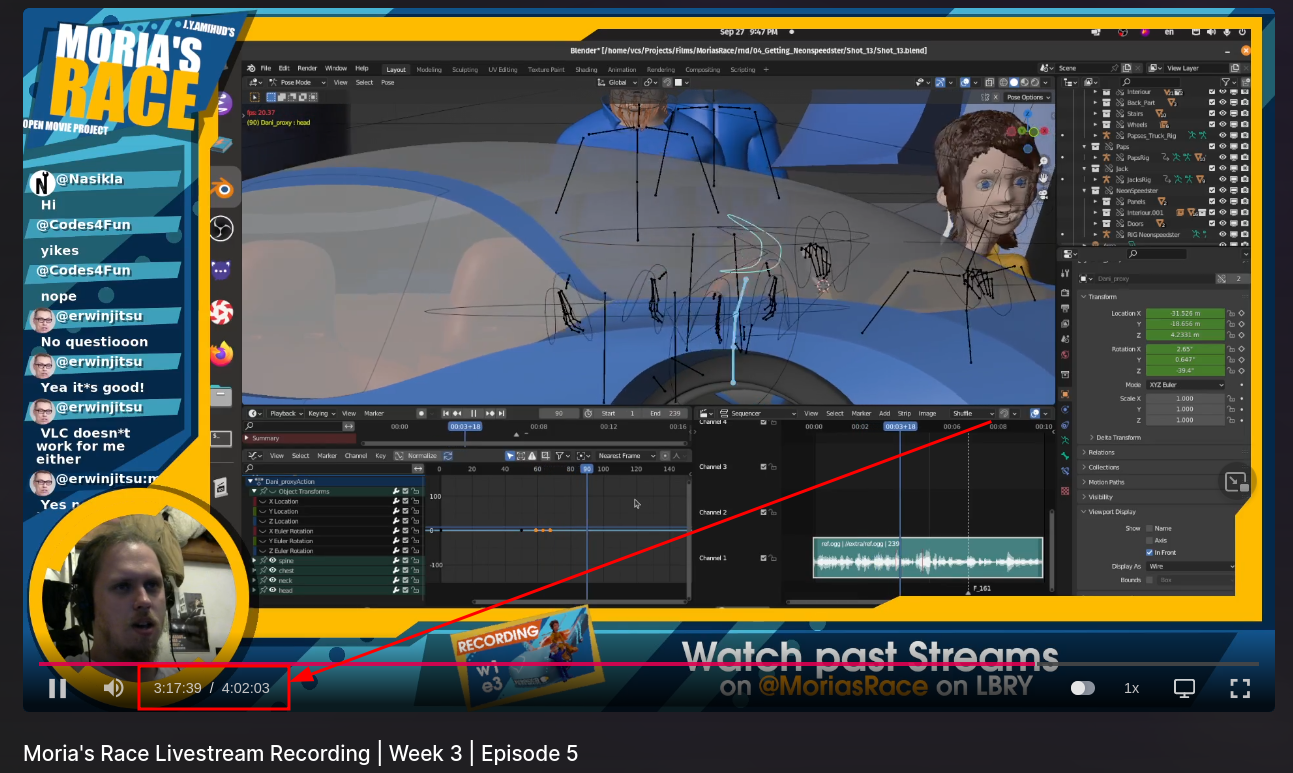Enable the Axis checkbox in Viewport Display
The image size is (1293, 773).
tap(1149, 540)
